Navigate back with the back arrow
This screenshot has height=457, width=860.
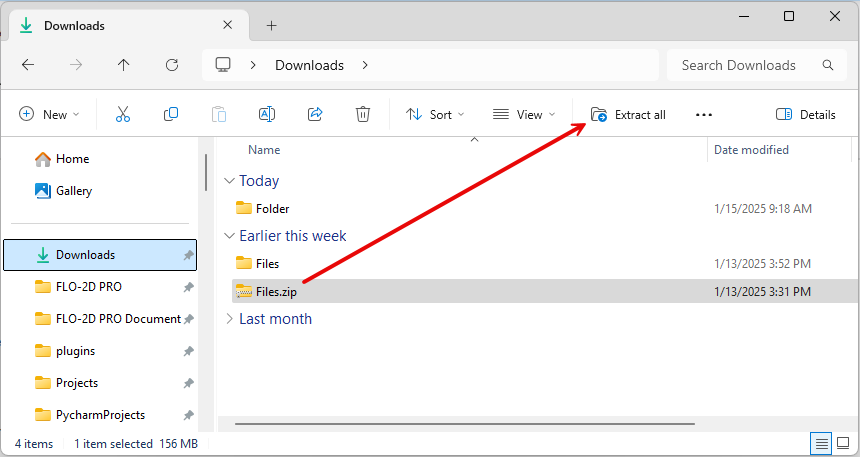click(x=28, y=65)
